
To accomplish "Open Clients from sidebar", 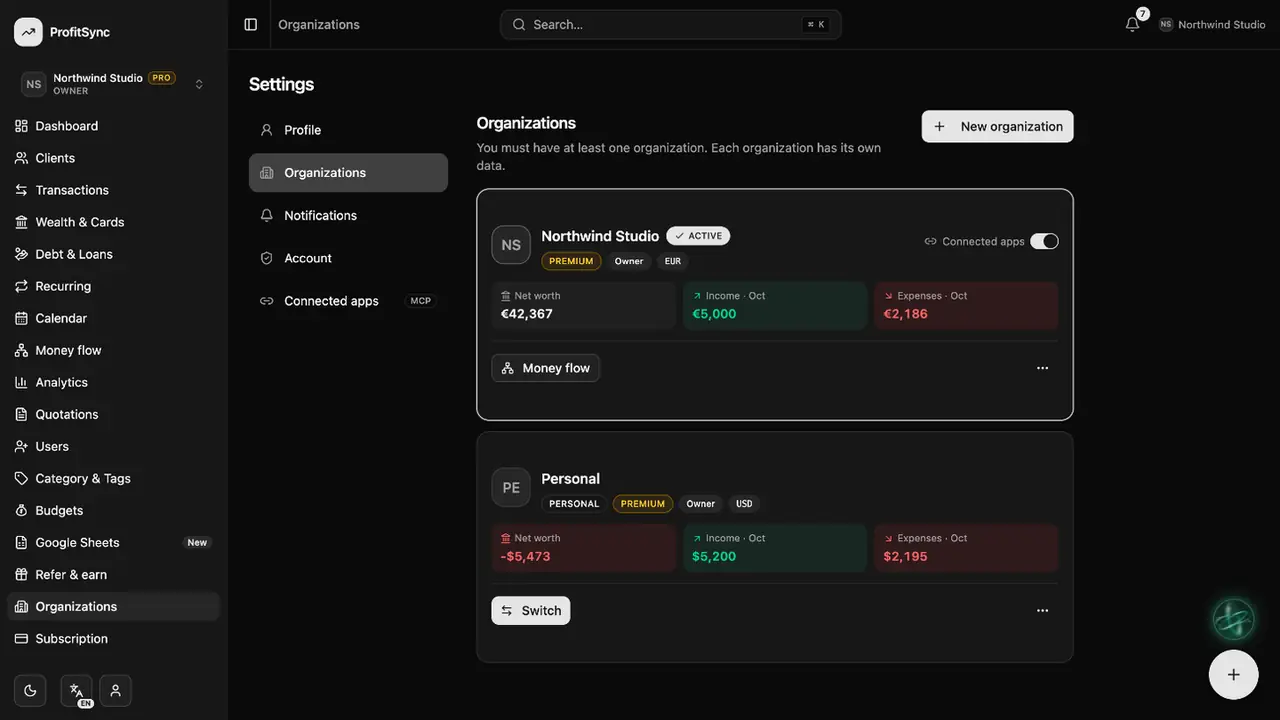I will click(x=113, y=158).
